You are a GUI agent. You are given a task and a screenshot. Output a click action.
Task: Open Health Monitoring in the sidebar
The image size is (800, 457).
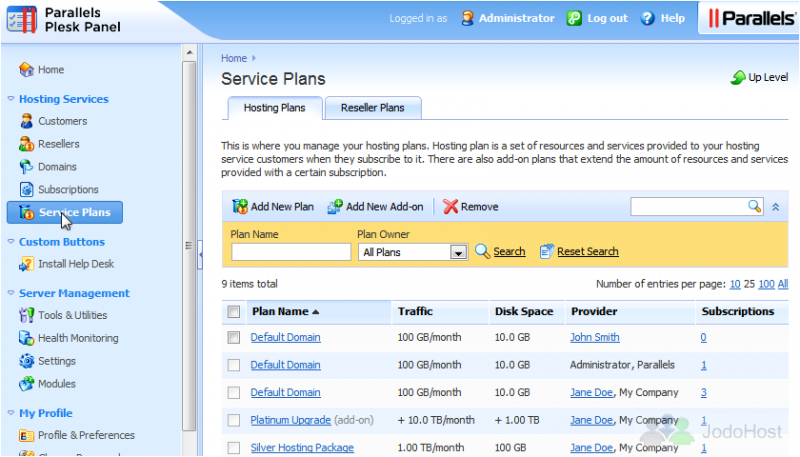[x=78, y=338]
